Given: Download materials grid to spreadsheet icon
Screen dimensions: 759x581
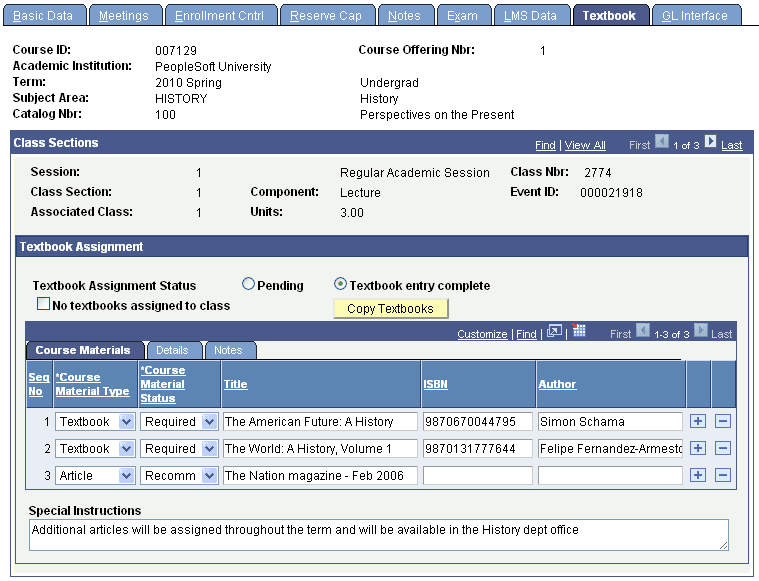Looking at the screenshot, I should [x=578, y=330].
